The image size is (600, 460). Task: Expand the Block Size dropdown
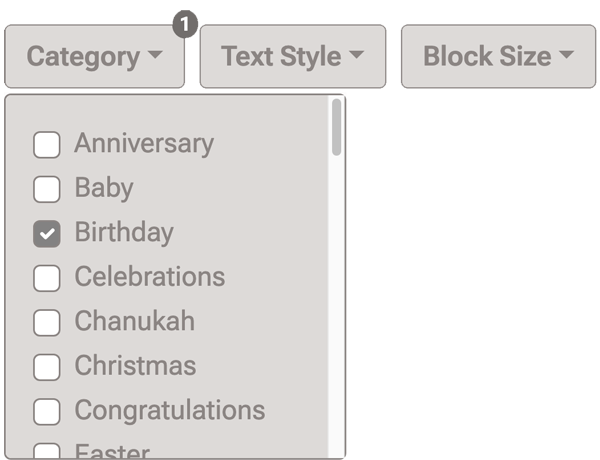[x=498, y=57]
